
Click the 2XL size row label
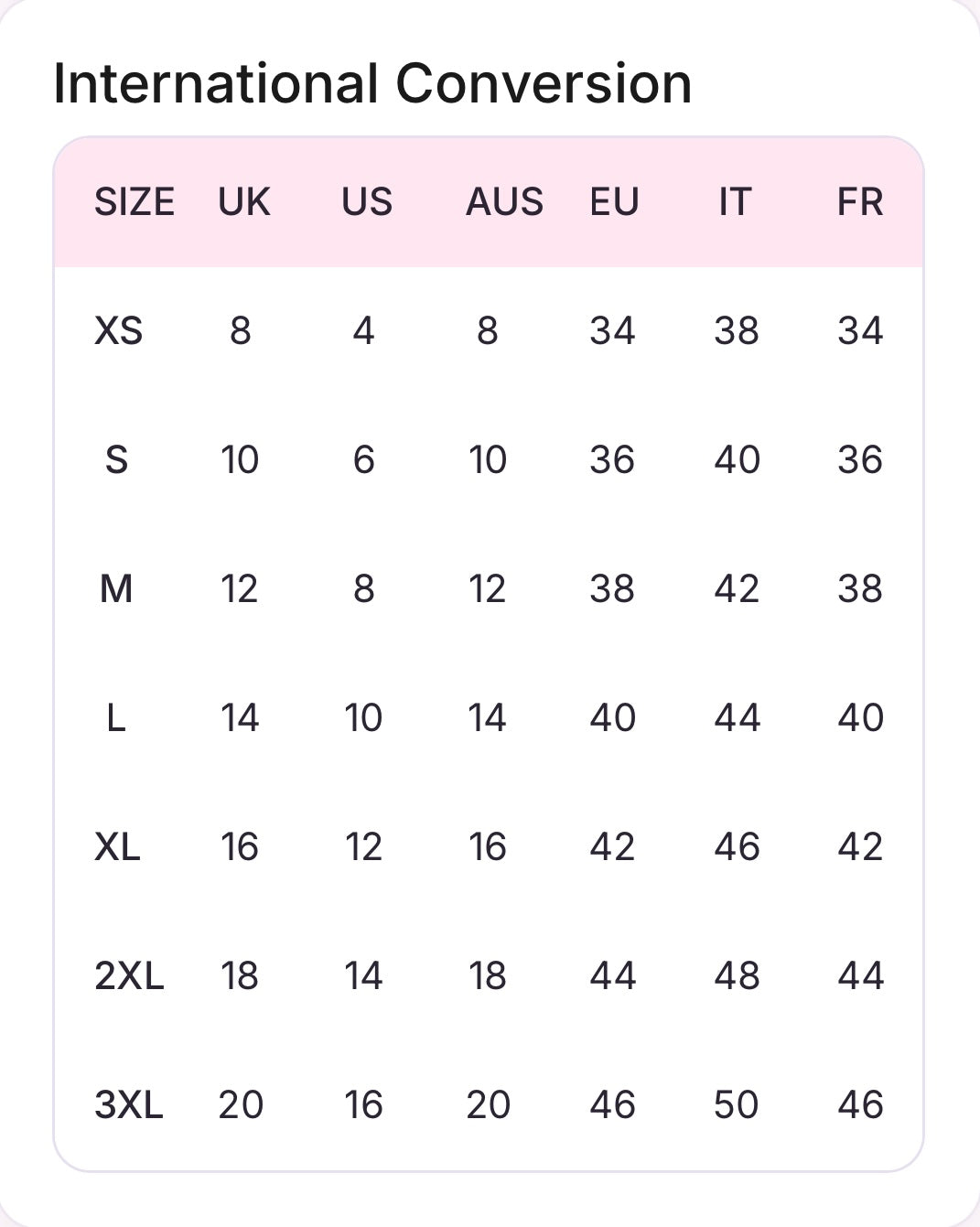click(x=129, y=976)
